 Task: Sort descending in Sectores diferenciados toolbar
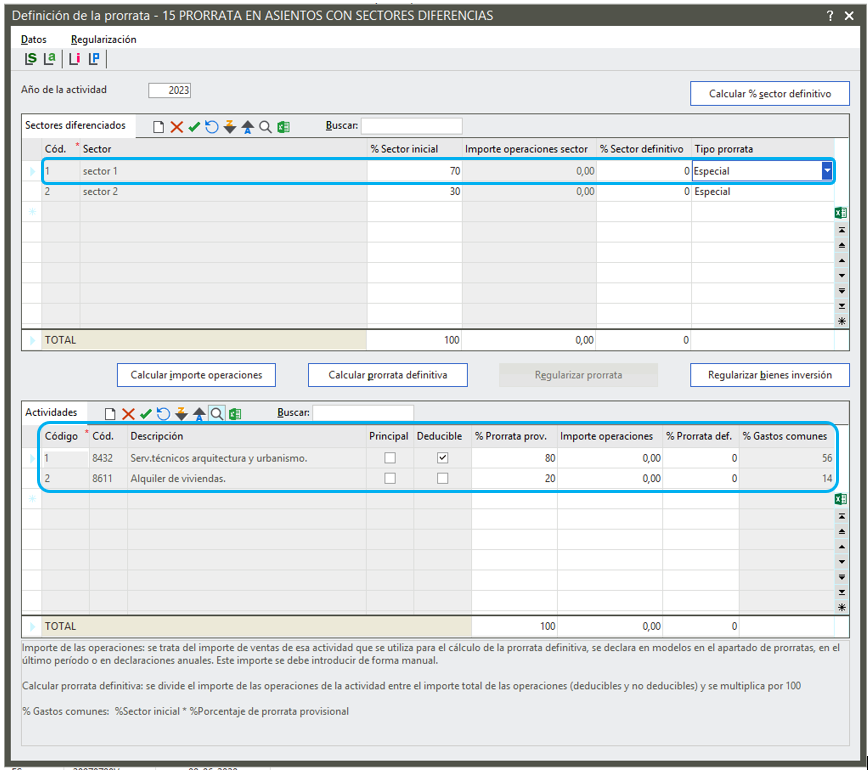pyautogui.click(x=230, y=127)
